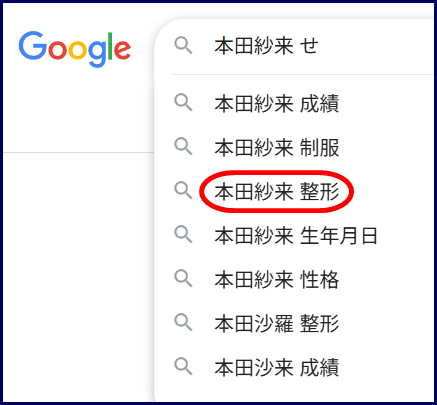Click empty space right of search query text
437x405 pixels.
[375, 46]
